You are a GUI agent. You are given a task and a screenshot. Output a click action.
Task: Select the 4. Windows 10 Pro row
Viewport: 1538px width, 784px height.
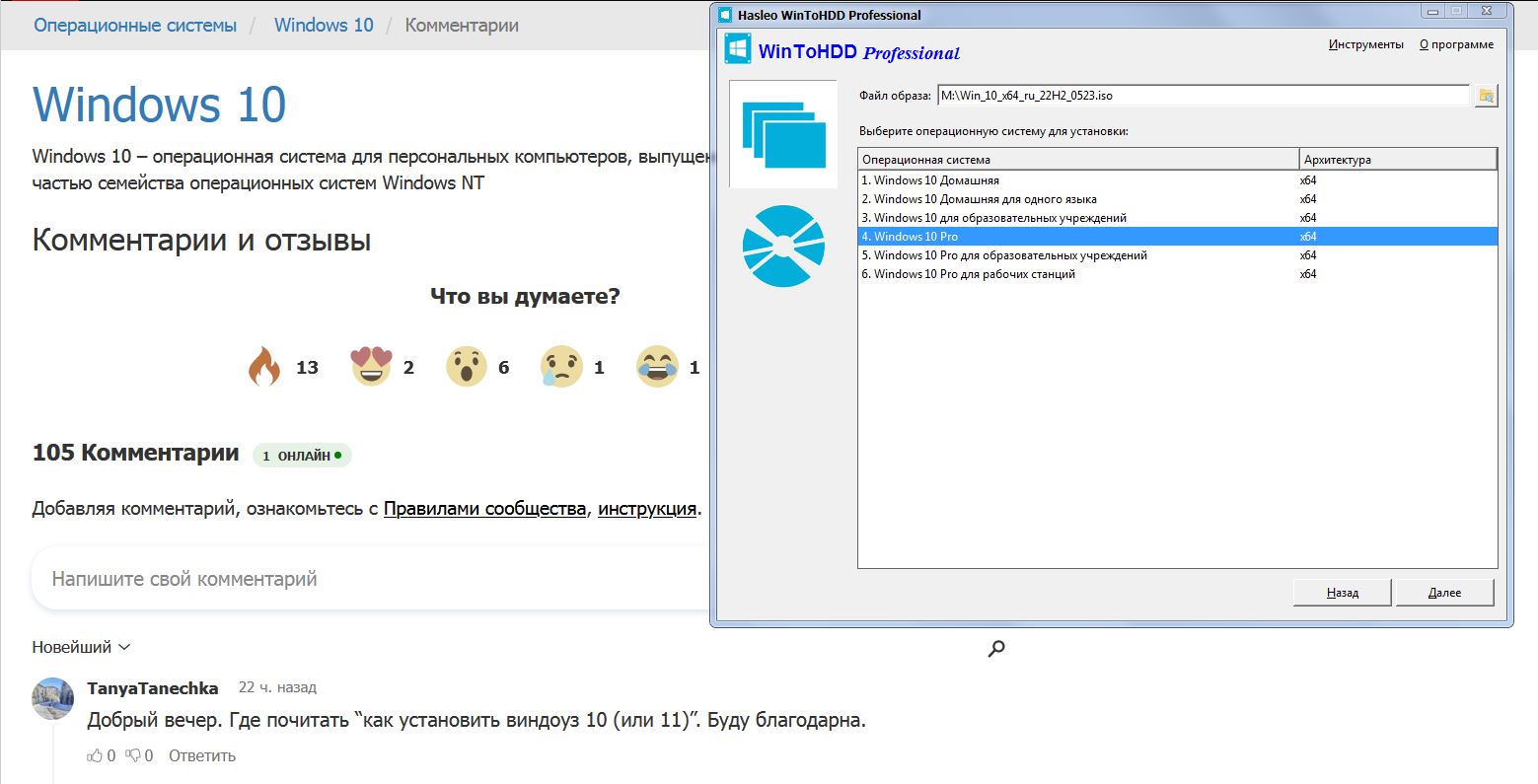coord(1178,237)
